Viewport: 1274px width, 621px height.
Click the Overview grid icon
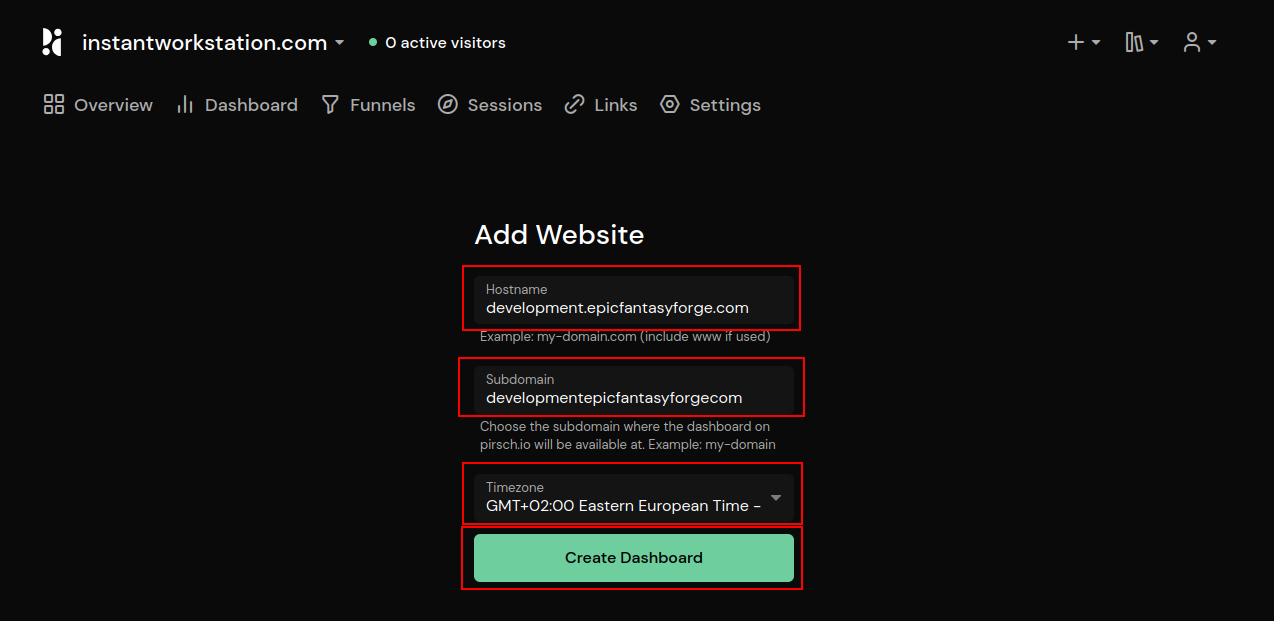(54, 104)
